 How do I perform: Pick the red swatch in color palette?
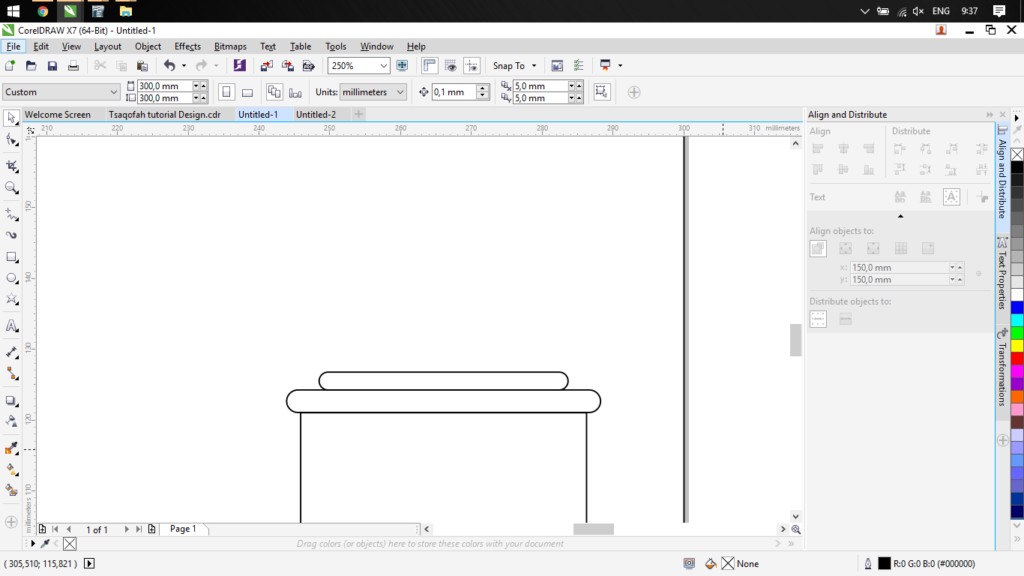[1017, 358]
